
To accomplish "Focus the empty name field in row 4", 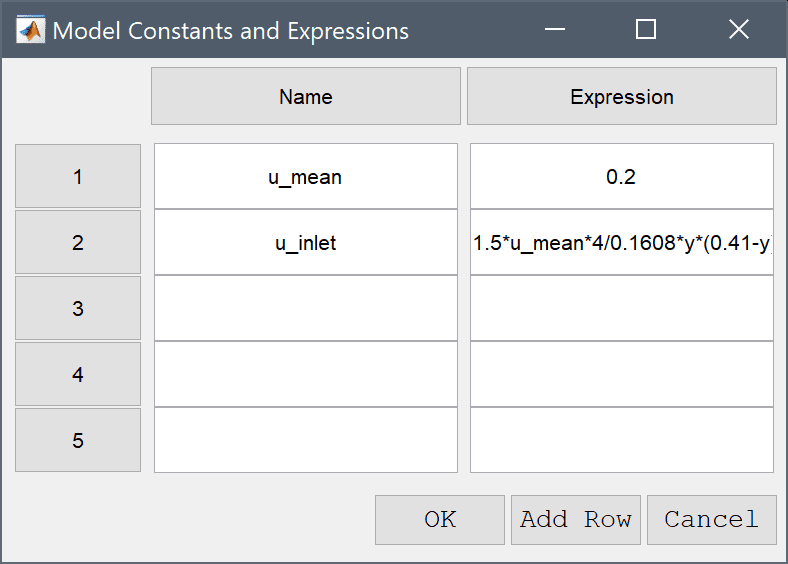I will [x=306, y=374].
